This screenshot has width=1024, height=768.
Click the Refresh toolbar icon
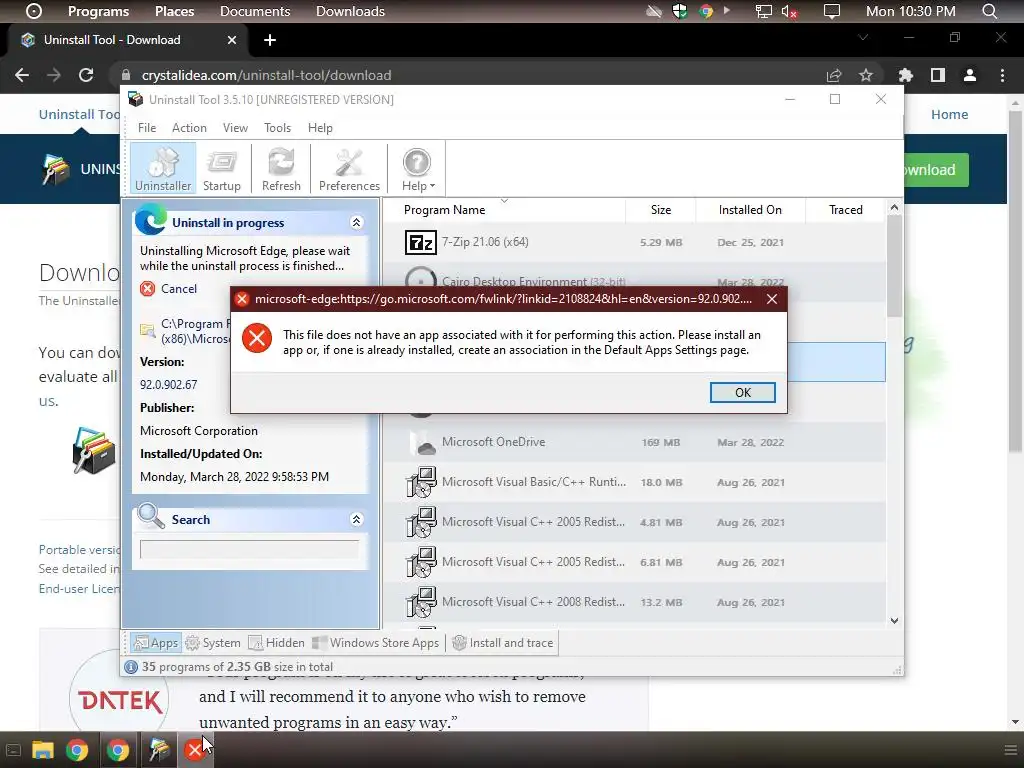pyautogui.click(x=281, y=168)
